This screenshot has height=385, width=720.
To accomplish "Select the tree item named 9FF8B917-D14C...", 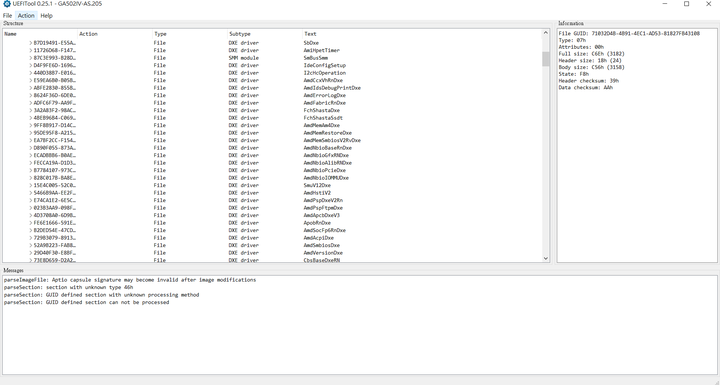I will (55, 125).
